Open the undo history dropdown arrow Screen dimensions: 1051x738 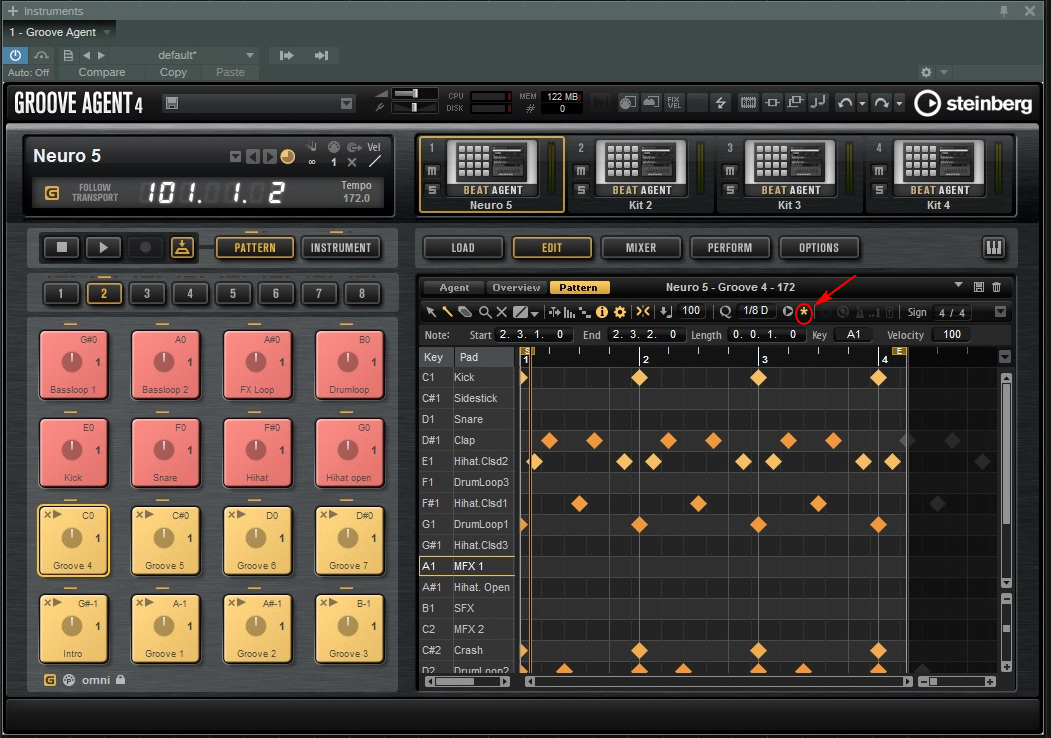863,104
